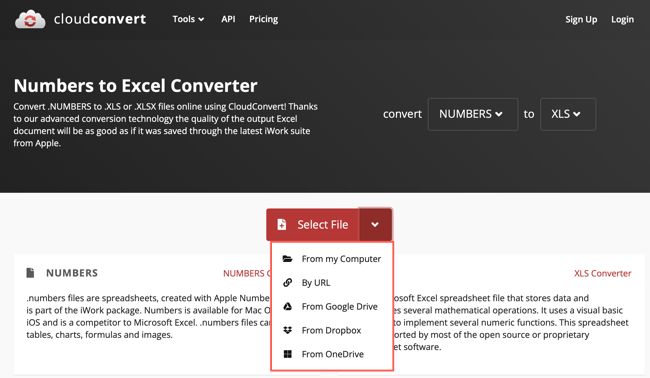Open the NUMBERS source format dropdown
The width and height of the screenshot is (650, 378).
[x=473, y=114]
